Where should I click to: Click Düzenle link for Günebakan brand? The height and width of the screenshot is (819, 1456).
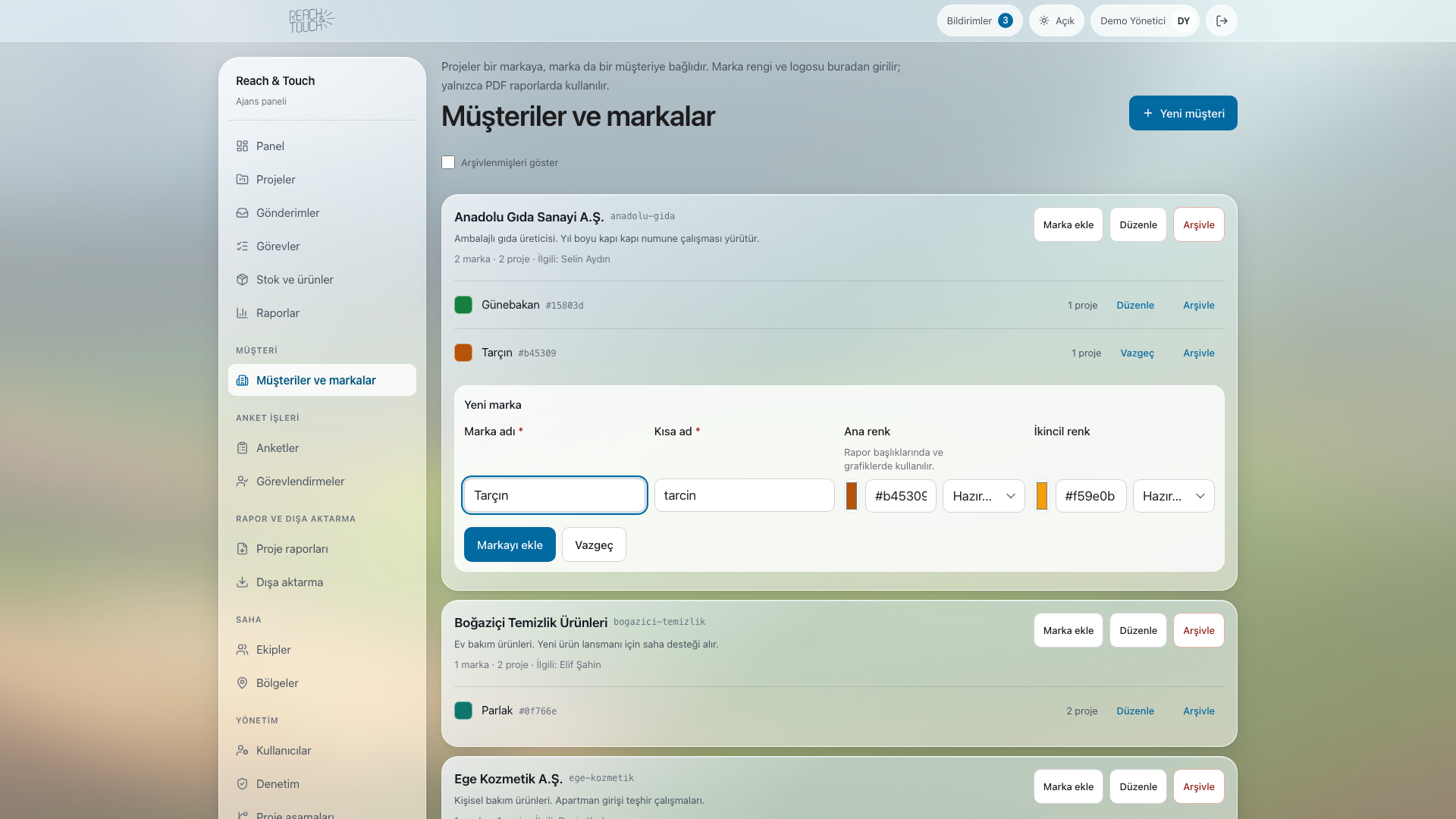point(1135,305)
